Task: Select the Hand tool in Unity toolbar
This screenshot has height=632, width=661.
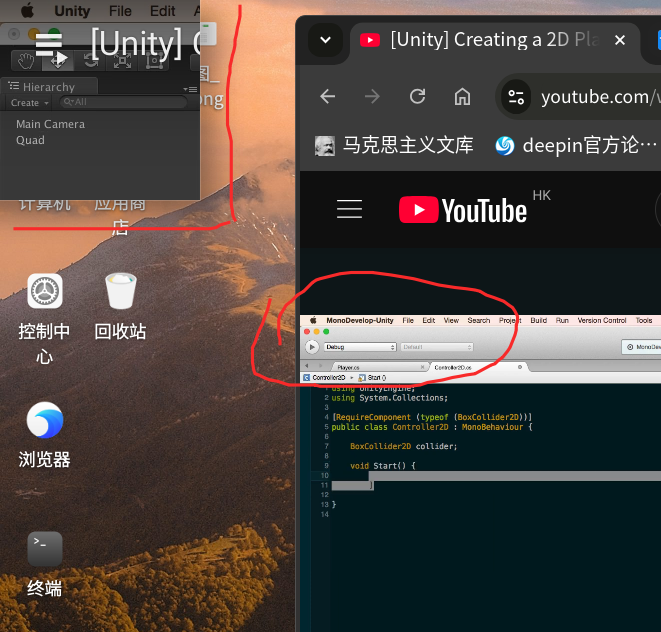Action: (26, 61)
